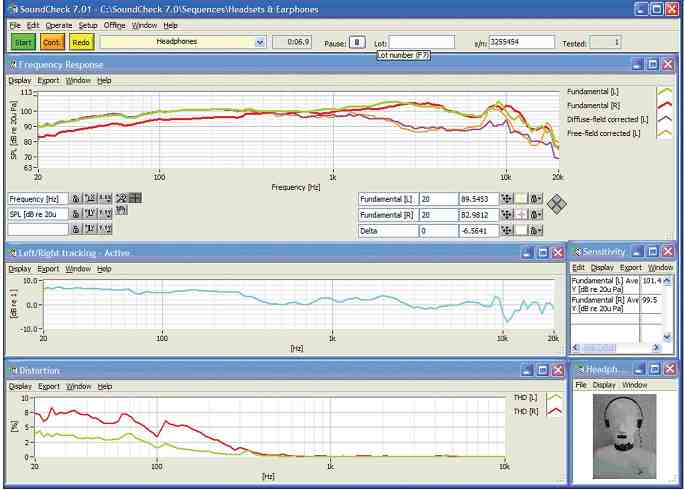Click Fundamental [R] cursor Y value 82.9812
The height and width of the screenshot is (490, 684).
click(x=479, y=215)
